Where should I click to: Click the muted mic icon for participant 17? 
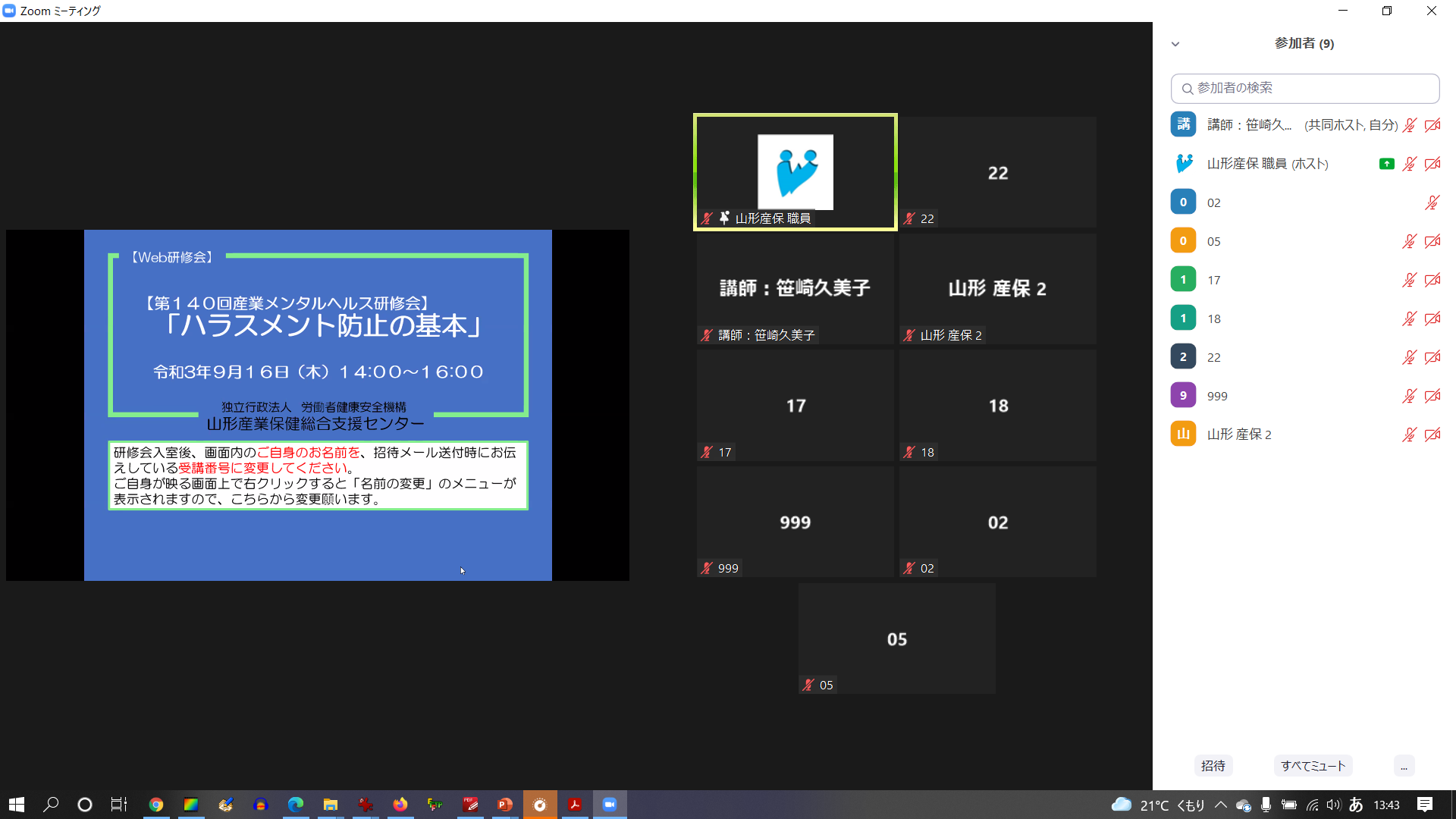(x=1410, y=280)
